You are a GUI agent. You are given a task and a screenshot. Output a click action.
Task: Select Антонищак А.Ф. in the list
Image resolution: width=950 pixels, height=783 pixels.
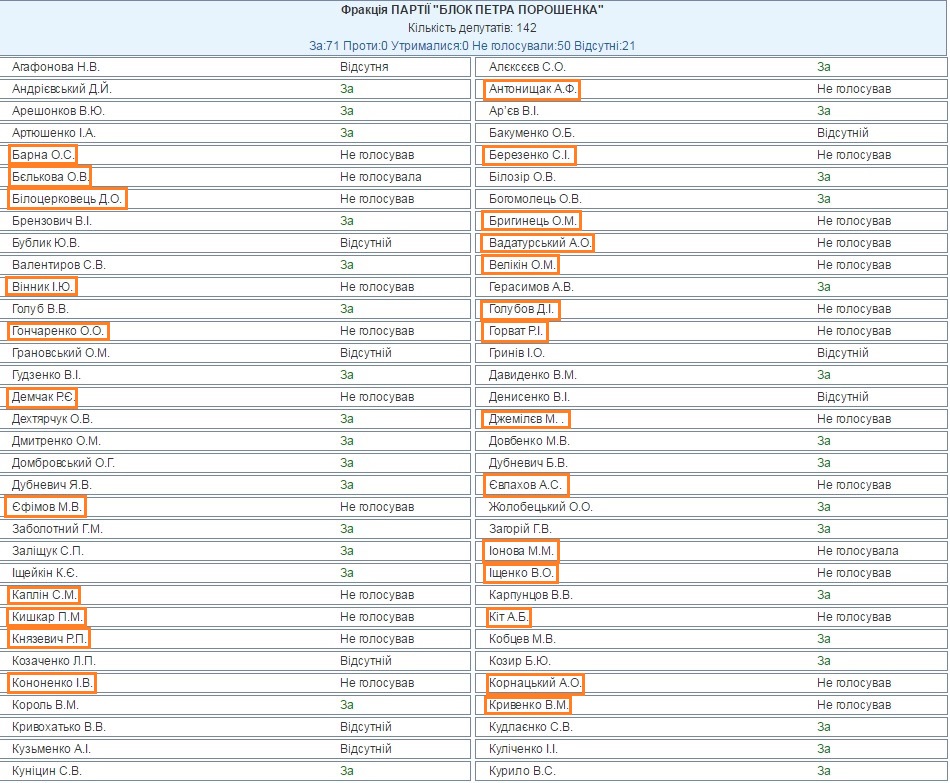click(532, 89)
